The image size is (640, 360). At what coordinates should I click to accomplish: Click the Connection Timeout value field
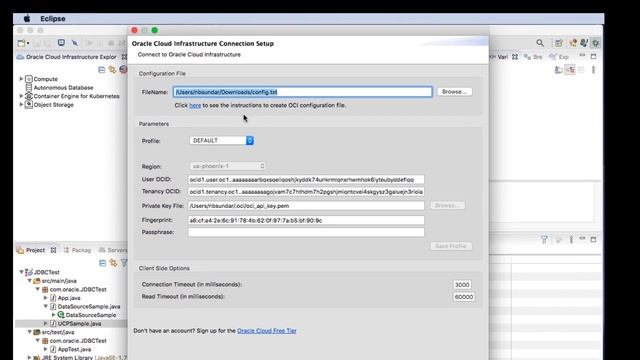point(462,284)
